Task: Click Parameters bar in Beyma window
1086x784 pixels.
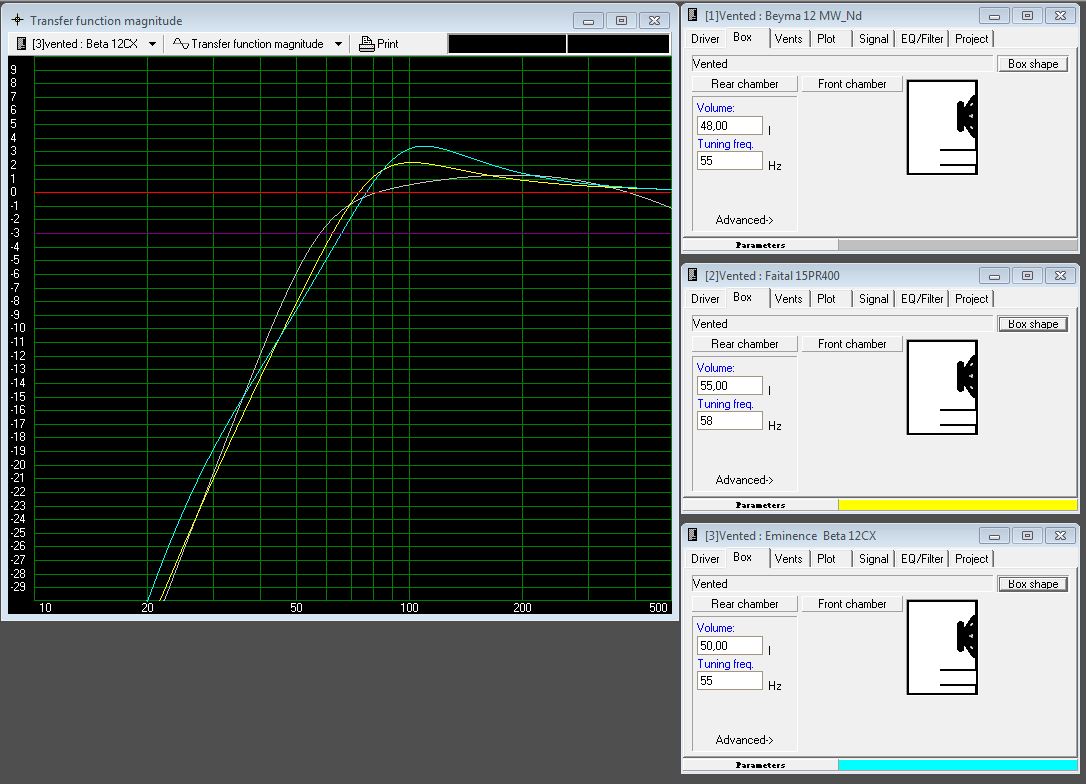Action: pyautogui.click(x=760, y=244)
